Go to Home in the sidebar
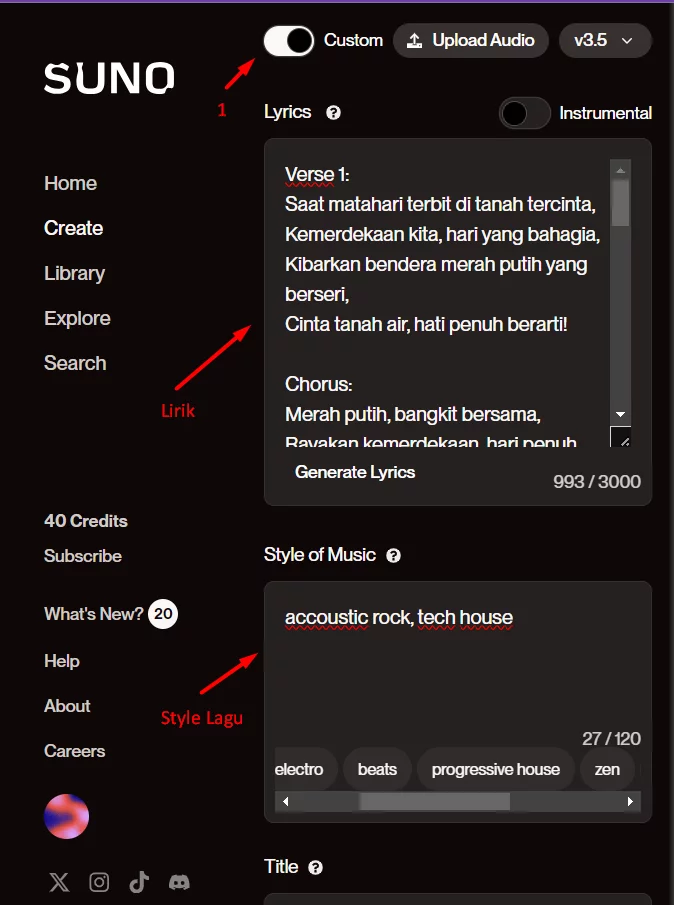674x905 pixels. (x=70, y=184)
